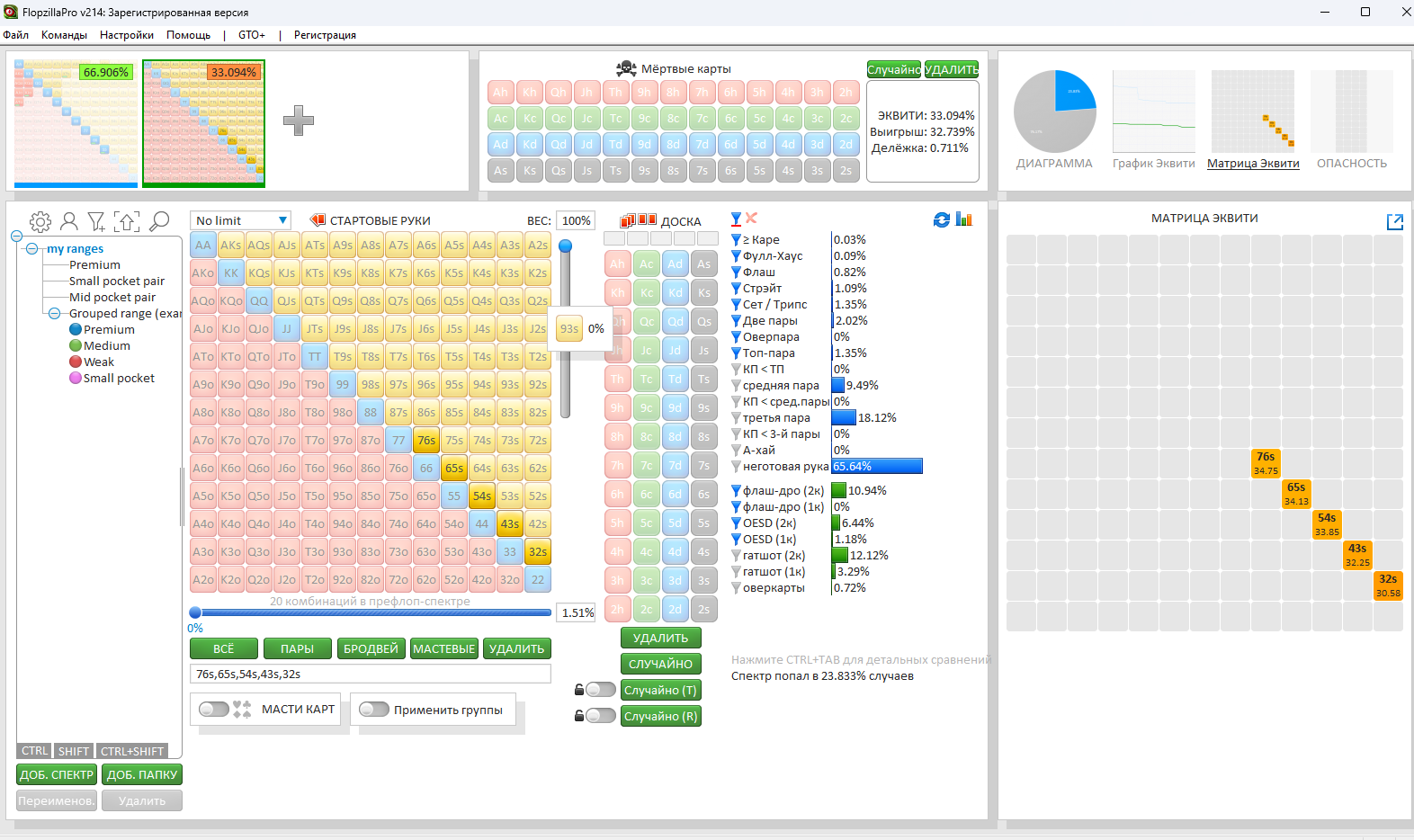
Task: Open settings gear above range tree
Action: [x=40, y=221]
